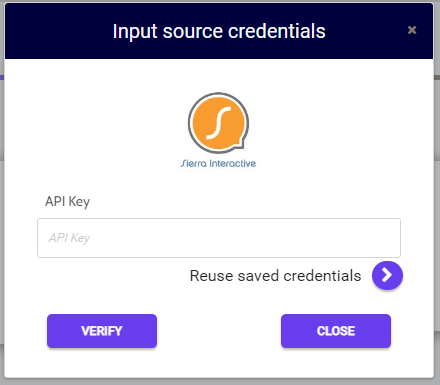This screenshot has height=385, width=440.
Task: Click the Sierra Interactive text under the logo
Action: [x=218, y=163]
